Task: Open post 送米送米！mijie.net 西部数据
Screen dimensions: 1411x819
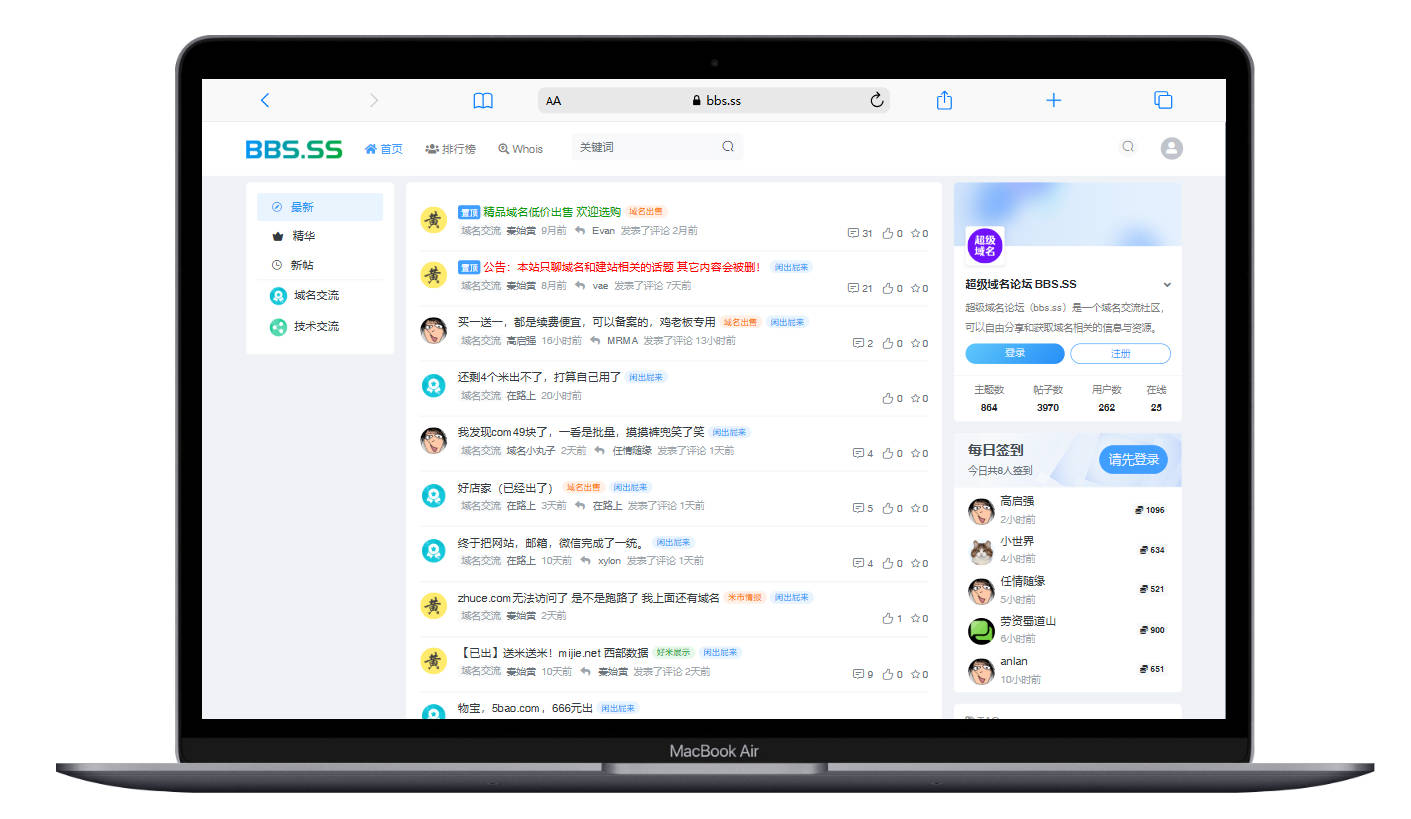Action: [x=553, y=653]
